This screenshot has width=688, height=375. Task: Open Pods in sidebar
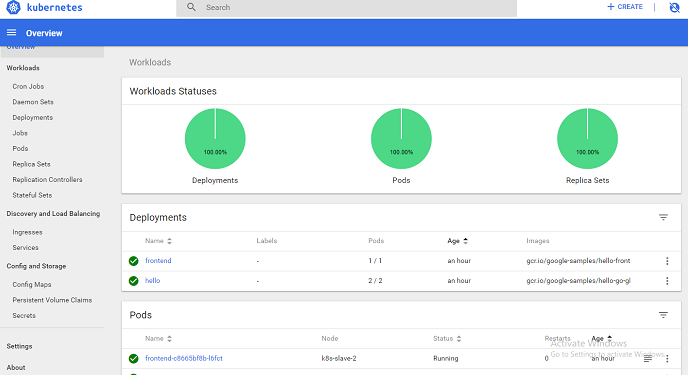[x=20, y=148]
